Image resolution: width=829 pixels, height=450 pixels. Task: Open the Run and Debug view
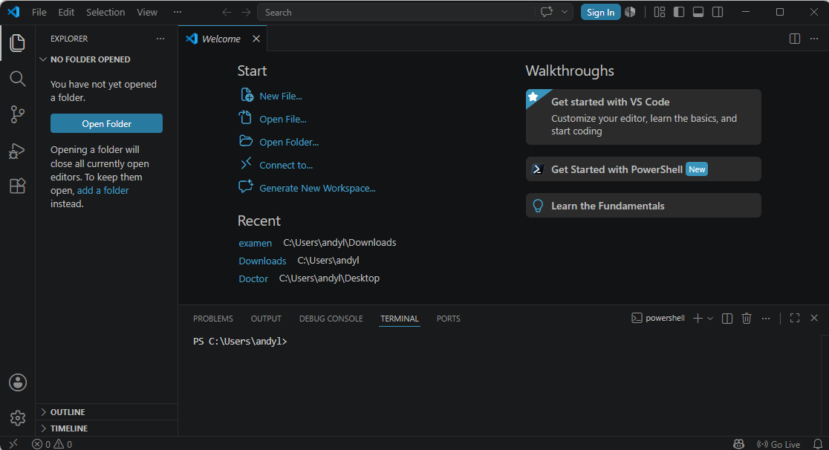[x=17, y=151]
